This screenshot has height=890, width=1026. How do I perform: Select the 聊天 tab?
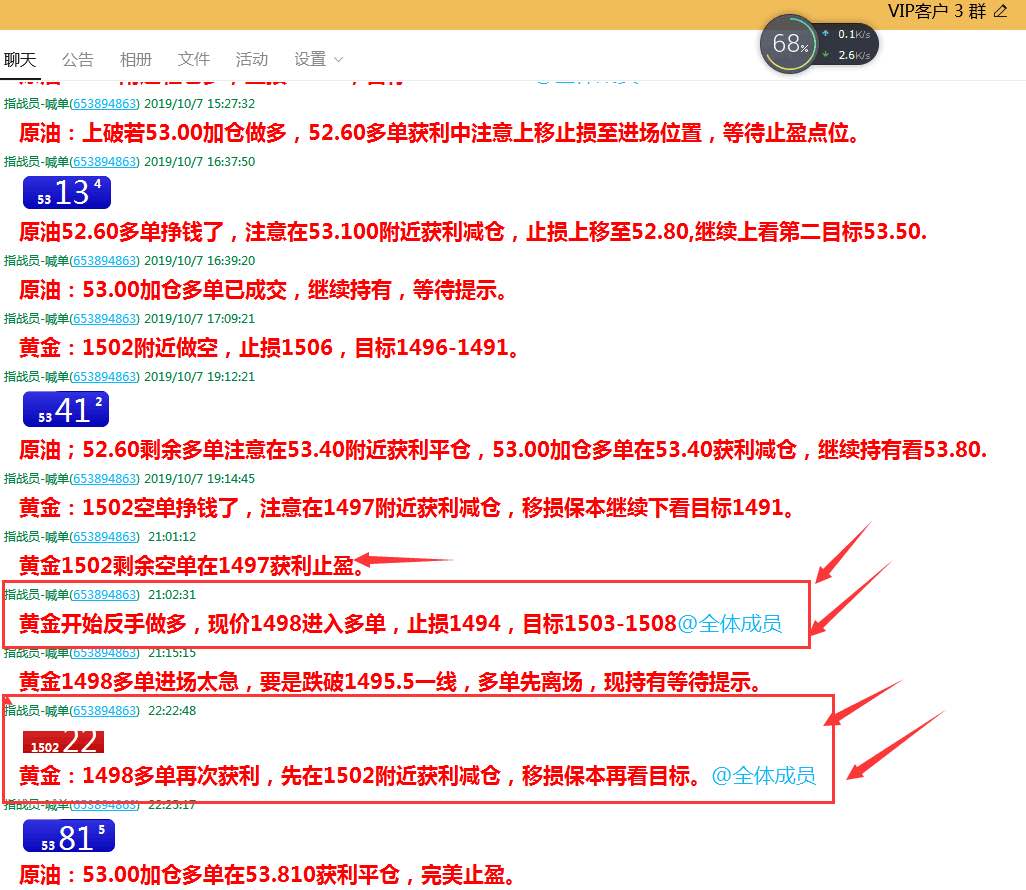20,60
